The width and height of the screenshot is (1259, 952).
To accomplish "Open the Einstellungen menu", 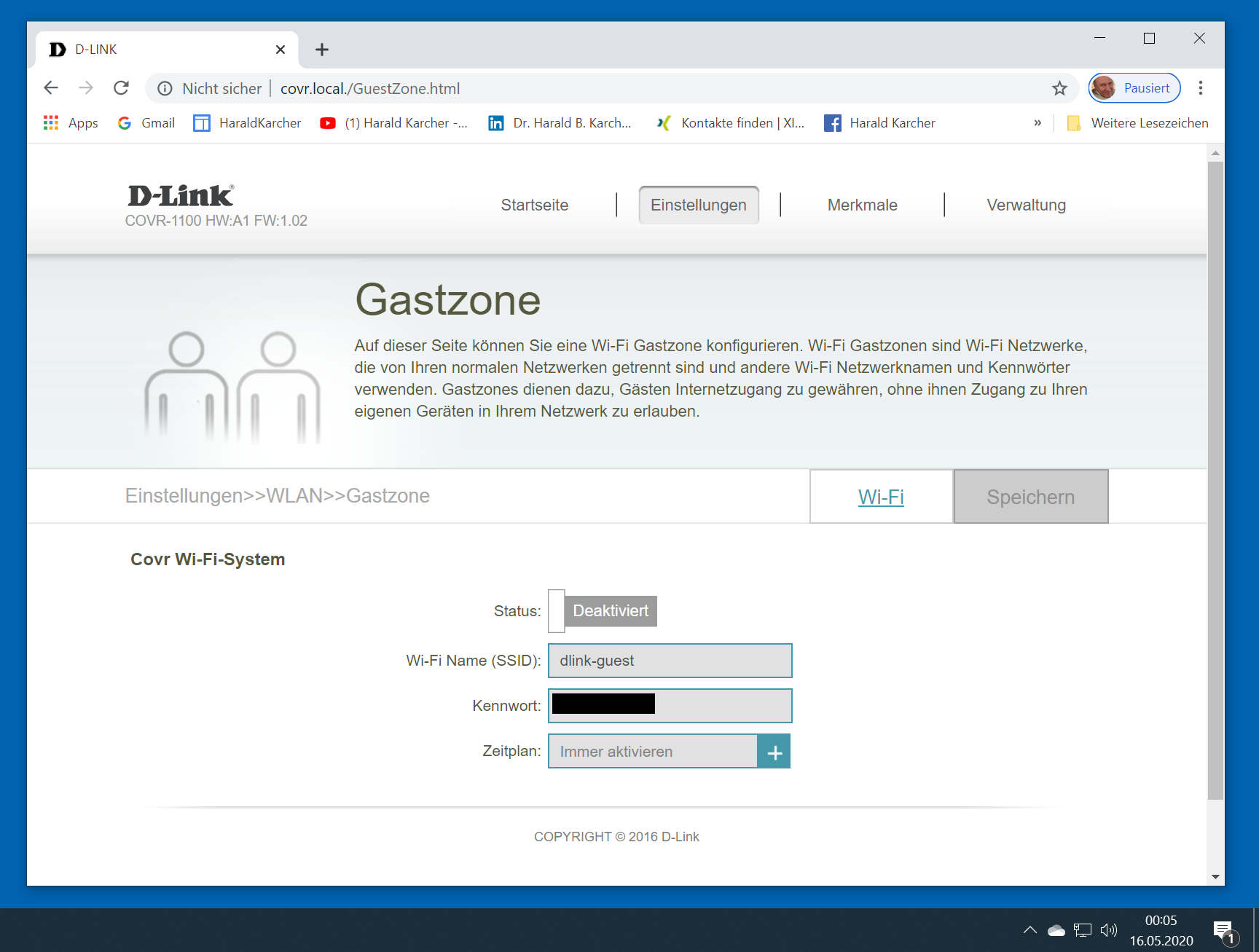I will pyautogui.click(x=698, y=205).
